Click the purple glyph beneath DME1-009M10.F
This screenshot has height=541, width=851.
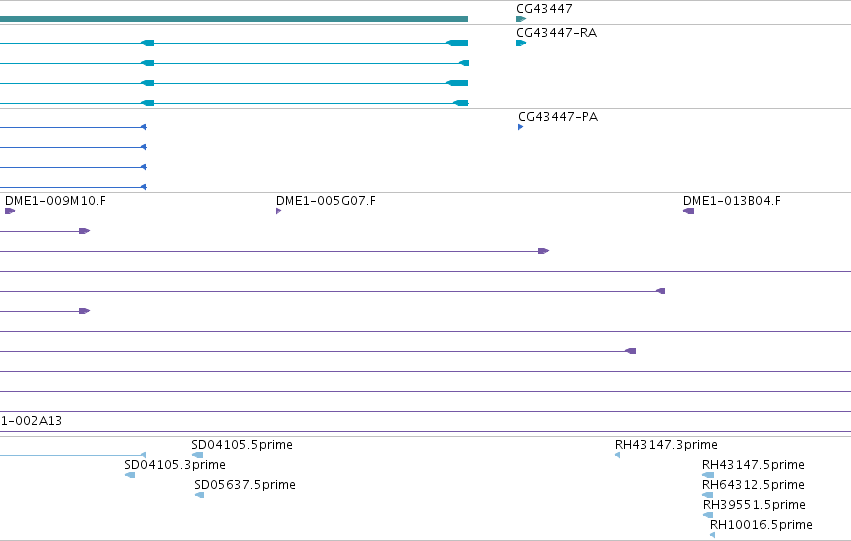pos(10,211)
